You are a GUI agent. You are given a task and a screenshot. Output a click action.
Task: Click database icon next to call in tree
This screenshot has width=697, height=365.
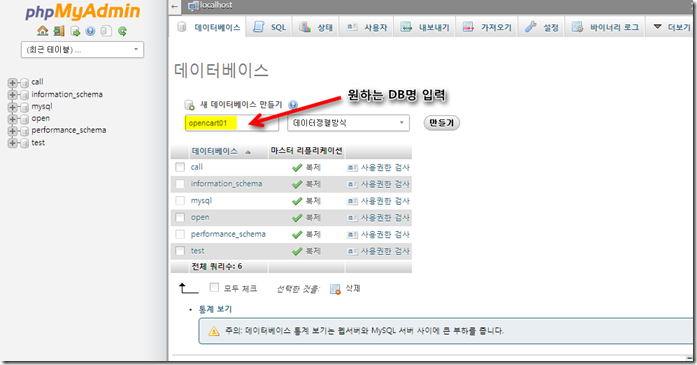(x=24, y=83)
